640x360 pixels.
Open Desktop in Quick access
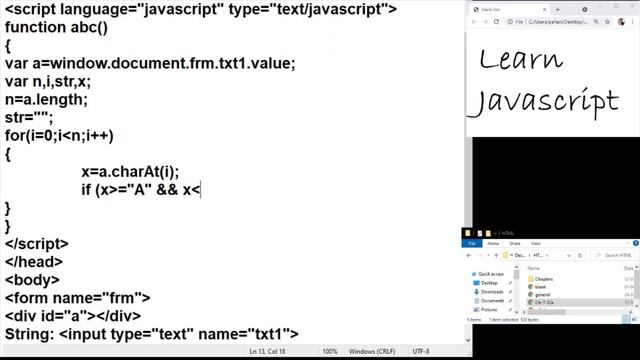(x=485, y=283)
